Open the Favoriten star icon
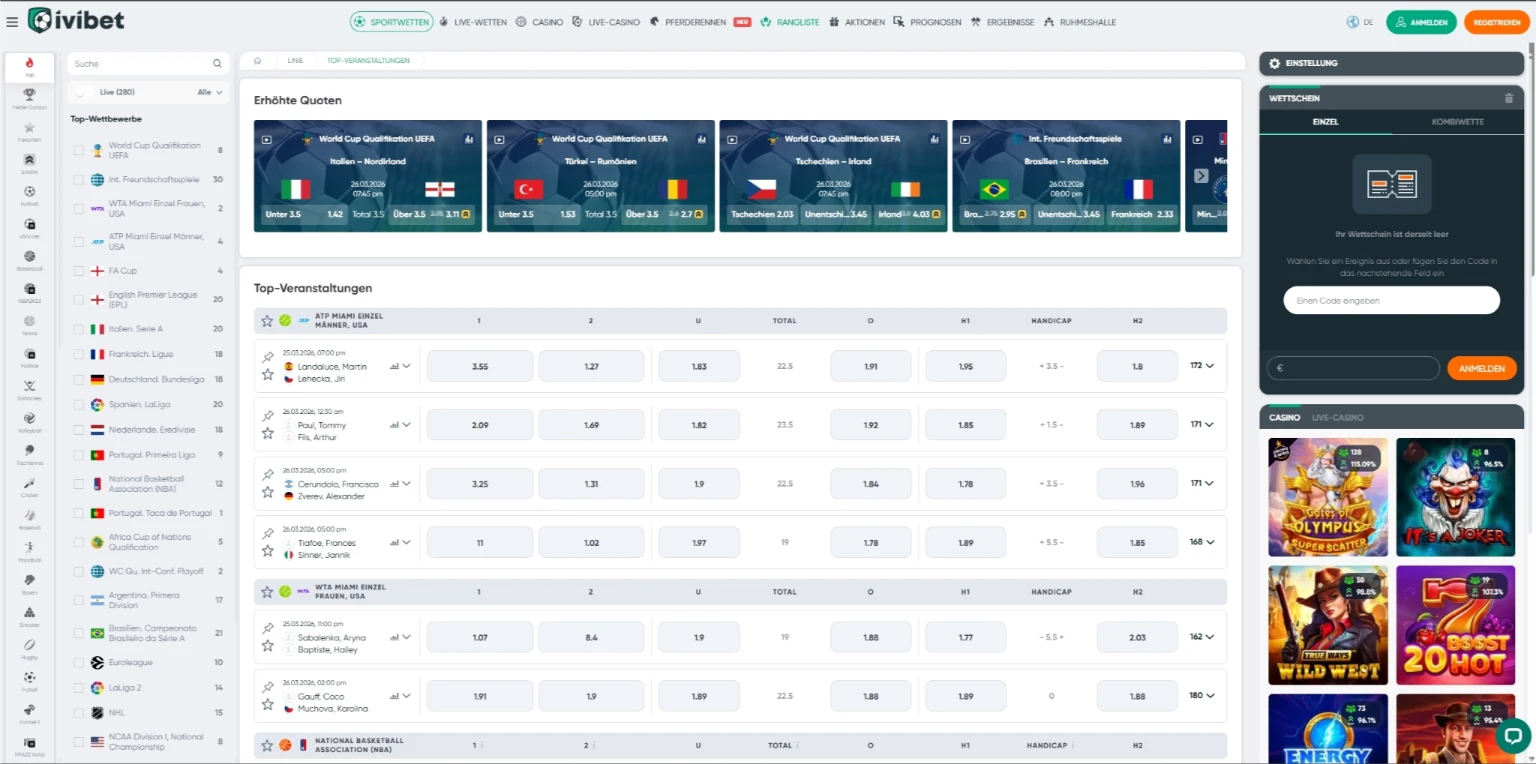Screen dimensions: 1536x764 [x=29, y=127]
